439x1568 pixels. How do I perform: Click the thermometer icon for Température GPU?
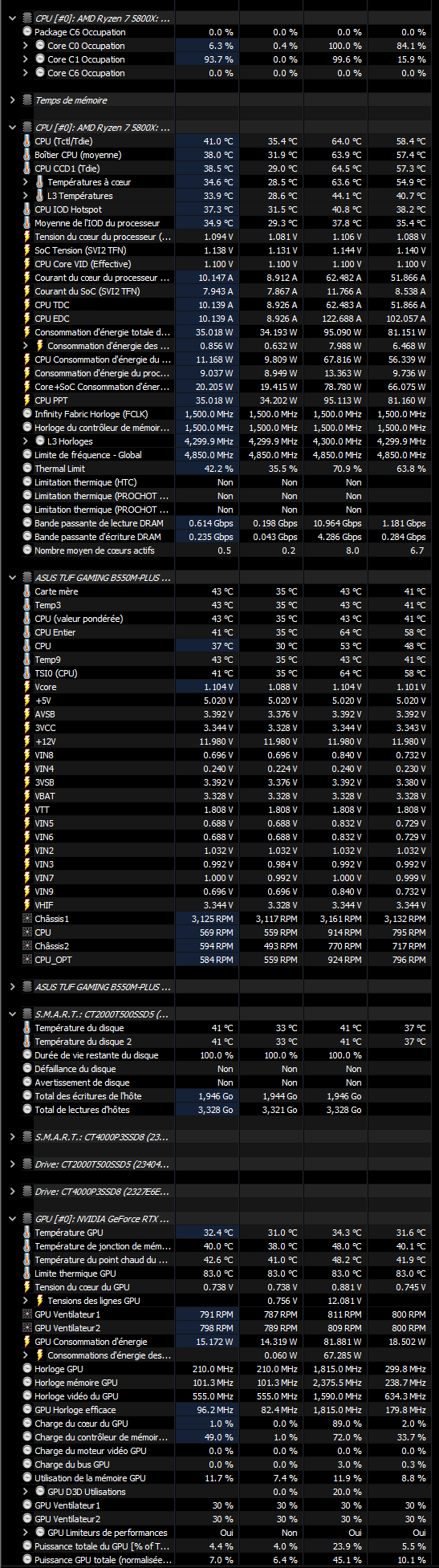click(x=27, y=1233)
